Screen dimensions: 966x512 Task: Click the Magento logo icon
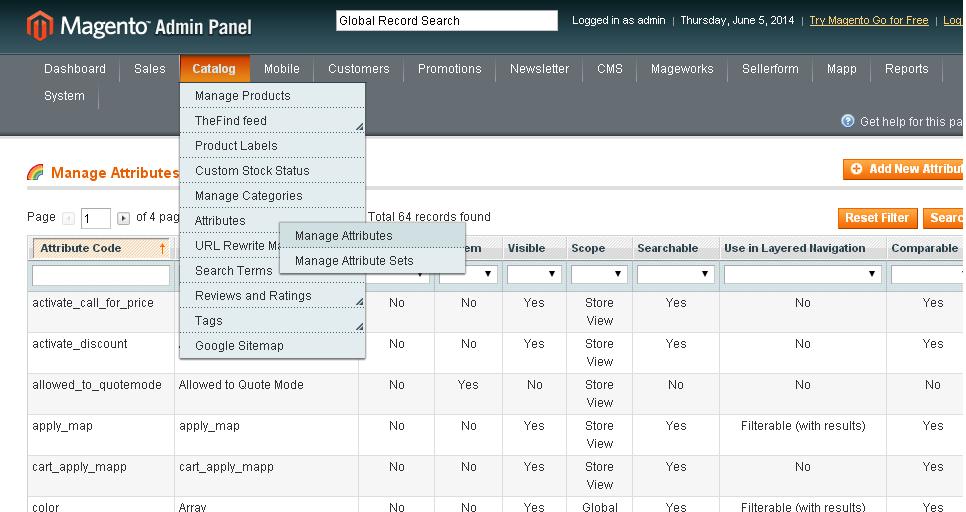pos(39,25)
